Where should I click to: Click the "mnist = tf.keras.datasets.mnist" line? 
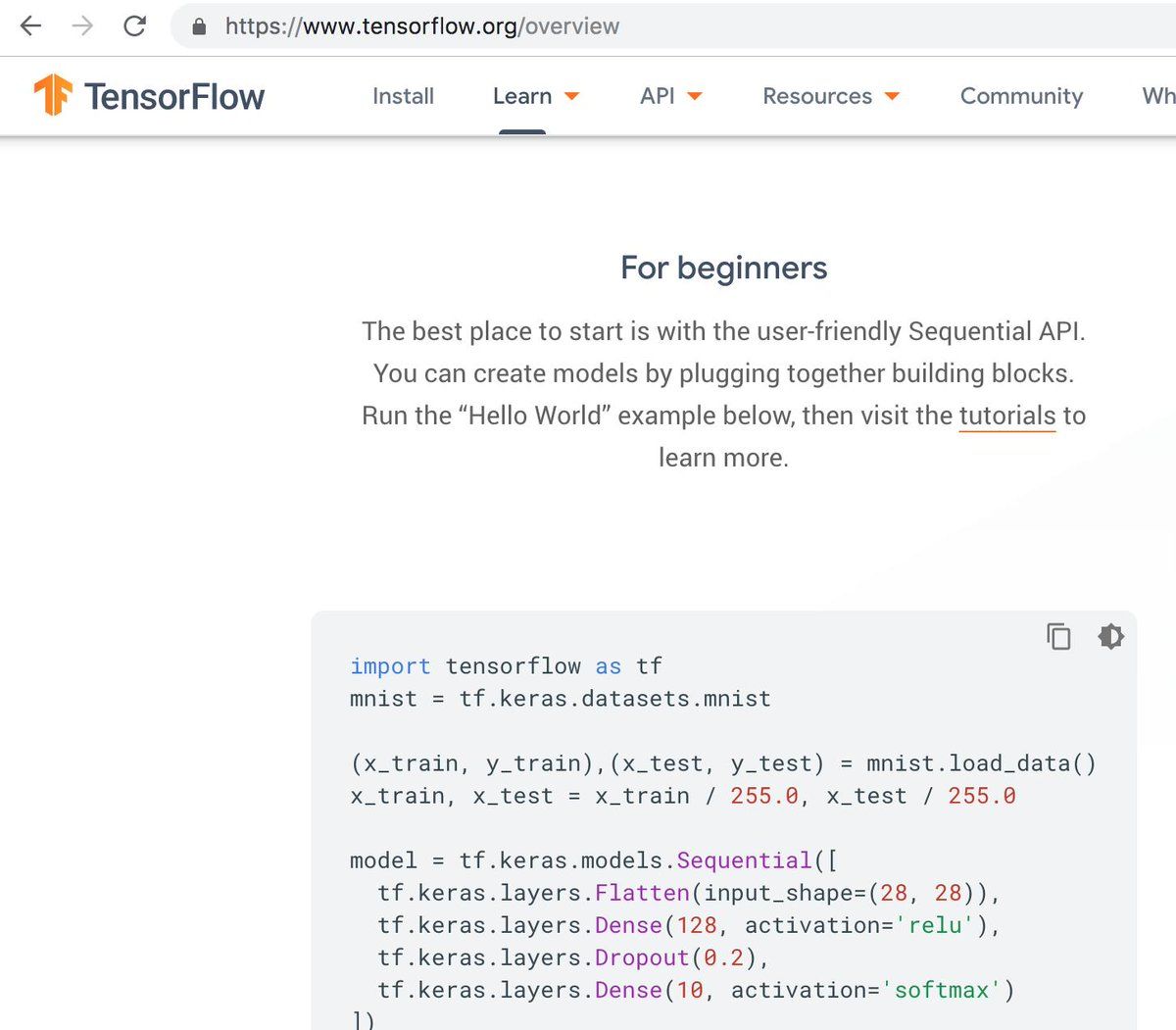click(x=561, y=699)
